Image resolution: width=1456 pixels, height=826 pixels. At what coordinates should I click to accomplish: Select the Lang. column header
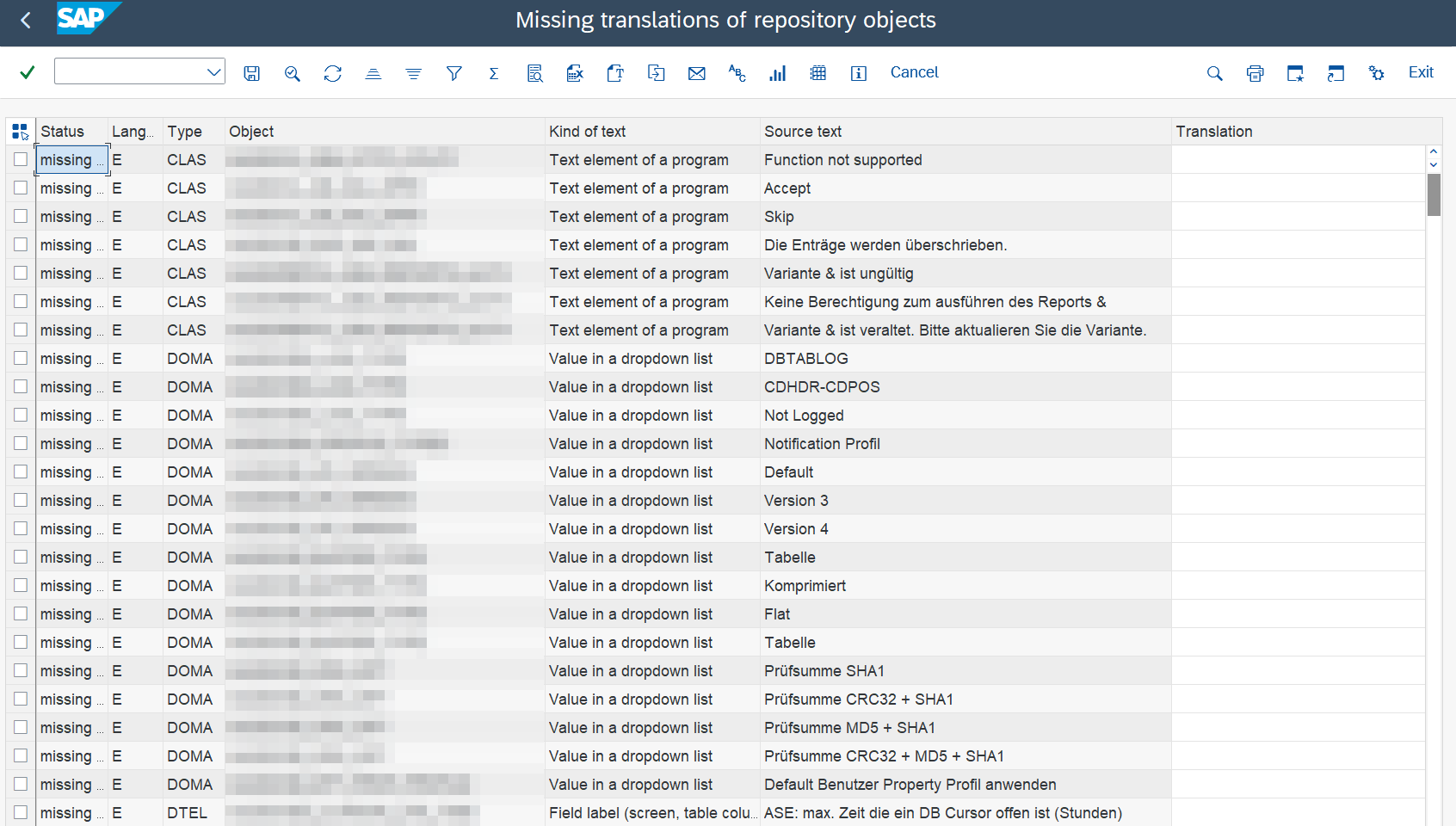[135, 132]
